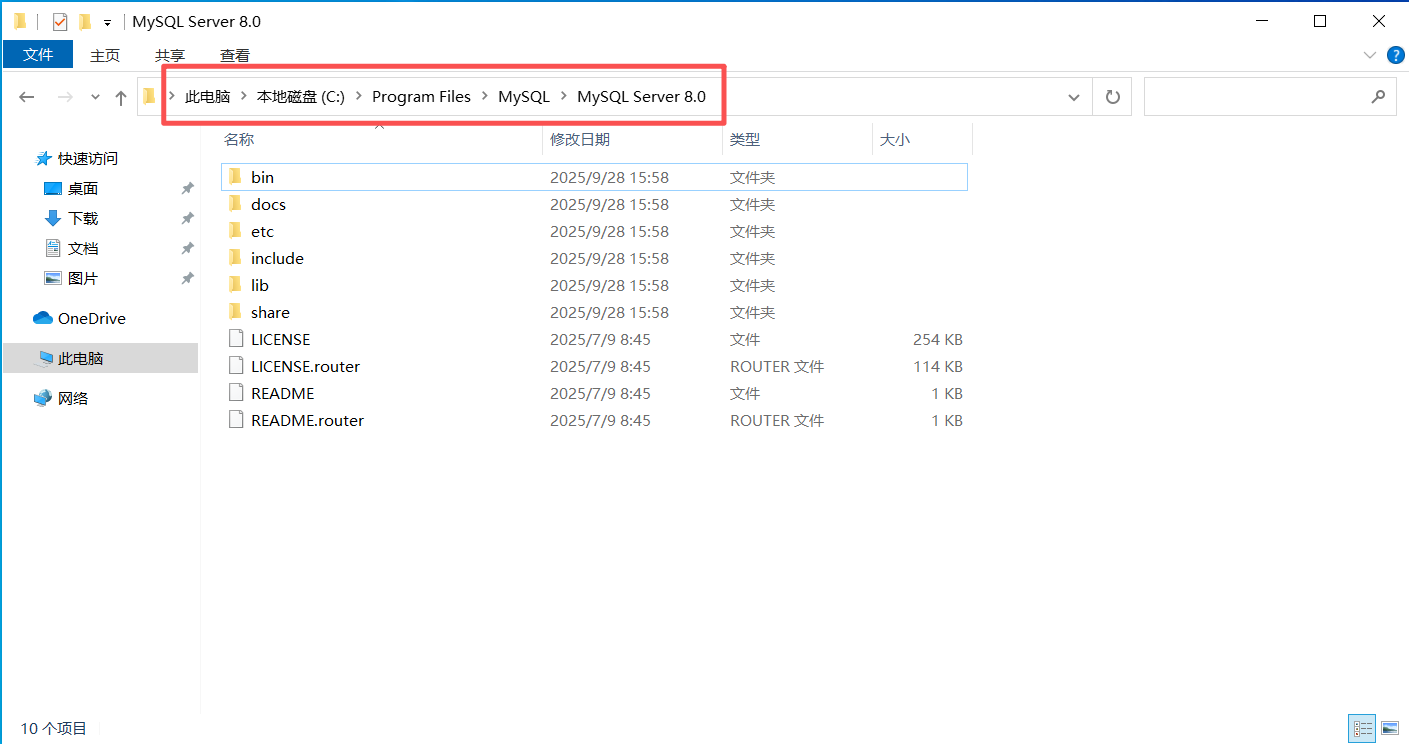Open 桌面 in the navigation pane
Viewport: 1409px width, 744px height.
tap(83, 188)
